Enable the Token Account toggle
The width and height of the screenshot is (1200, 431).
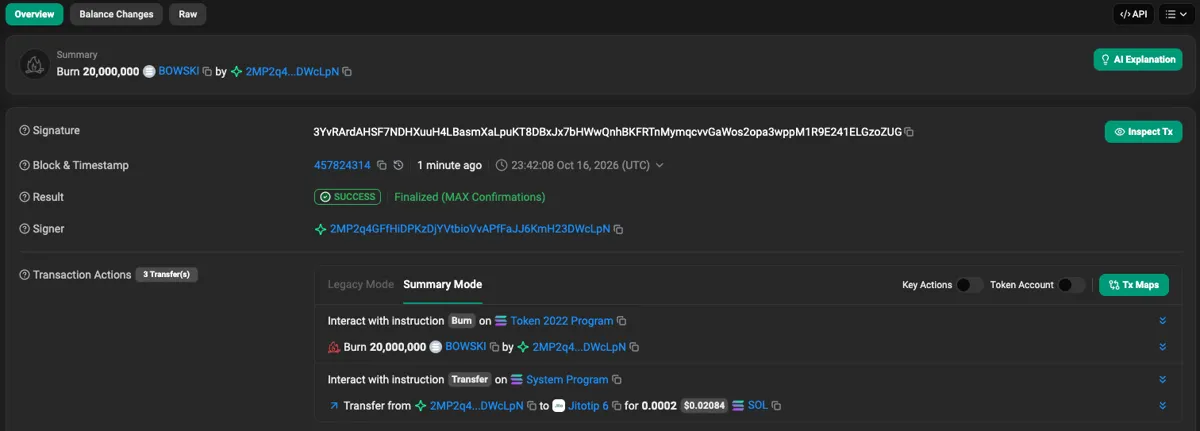pyautogui.click(x=1071, y=285)
